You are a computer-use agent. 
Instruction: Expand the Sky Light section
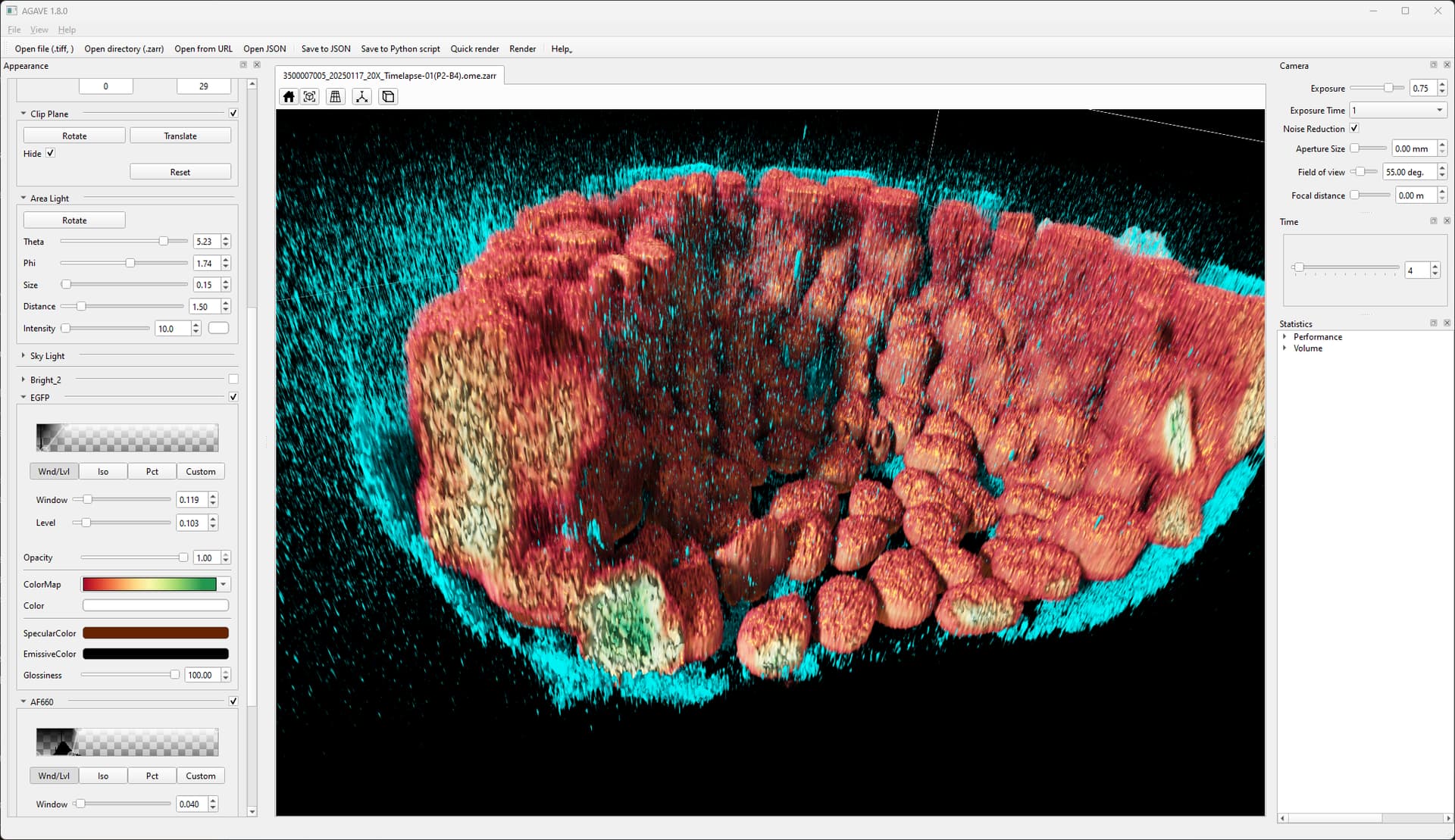pos(23,355)
